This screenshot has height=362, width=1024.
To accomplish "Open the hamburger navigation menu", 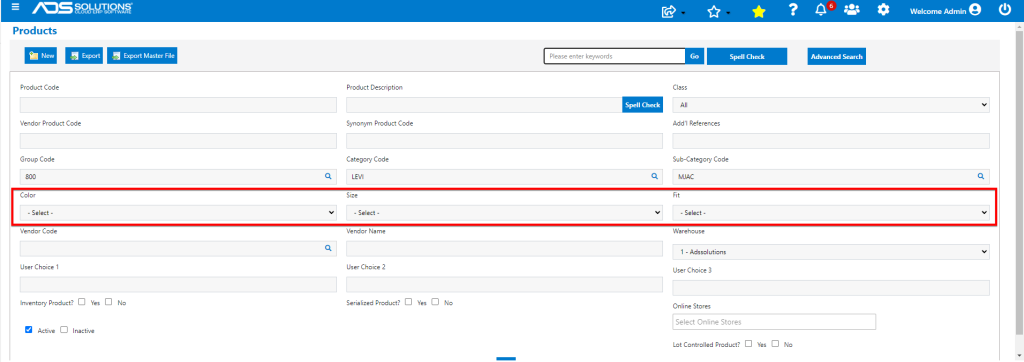I will 16,8.
